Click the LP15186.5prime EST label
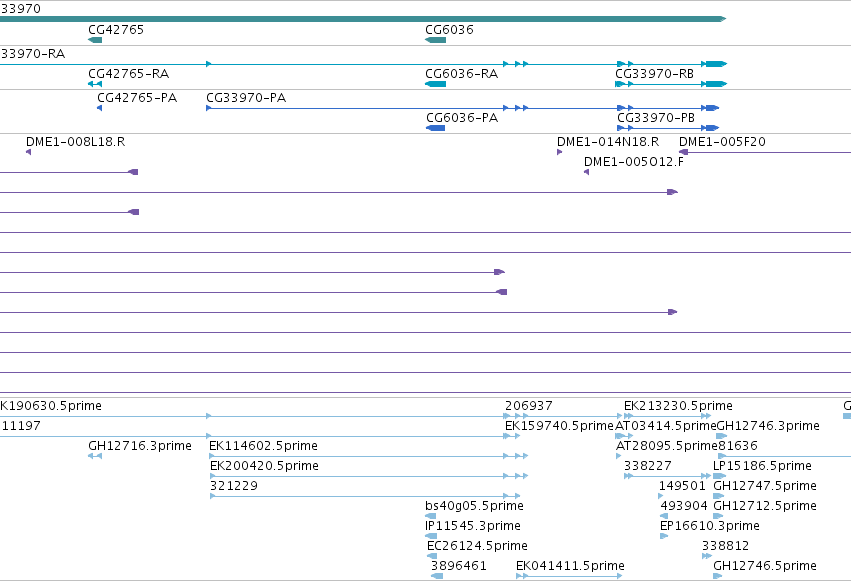 [x=763, y=466]
